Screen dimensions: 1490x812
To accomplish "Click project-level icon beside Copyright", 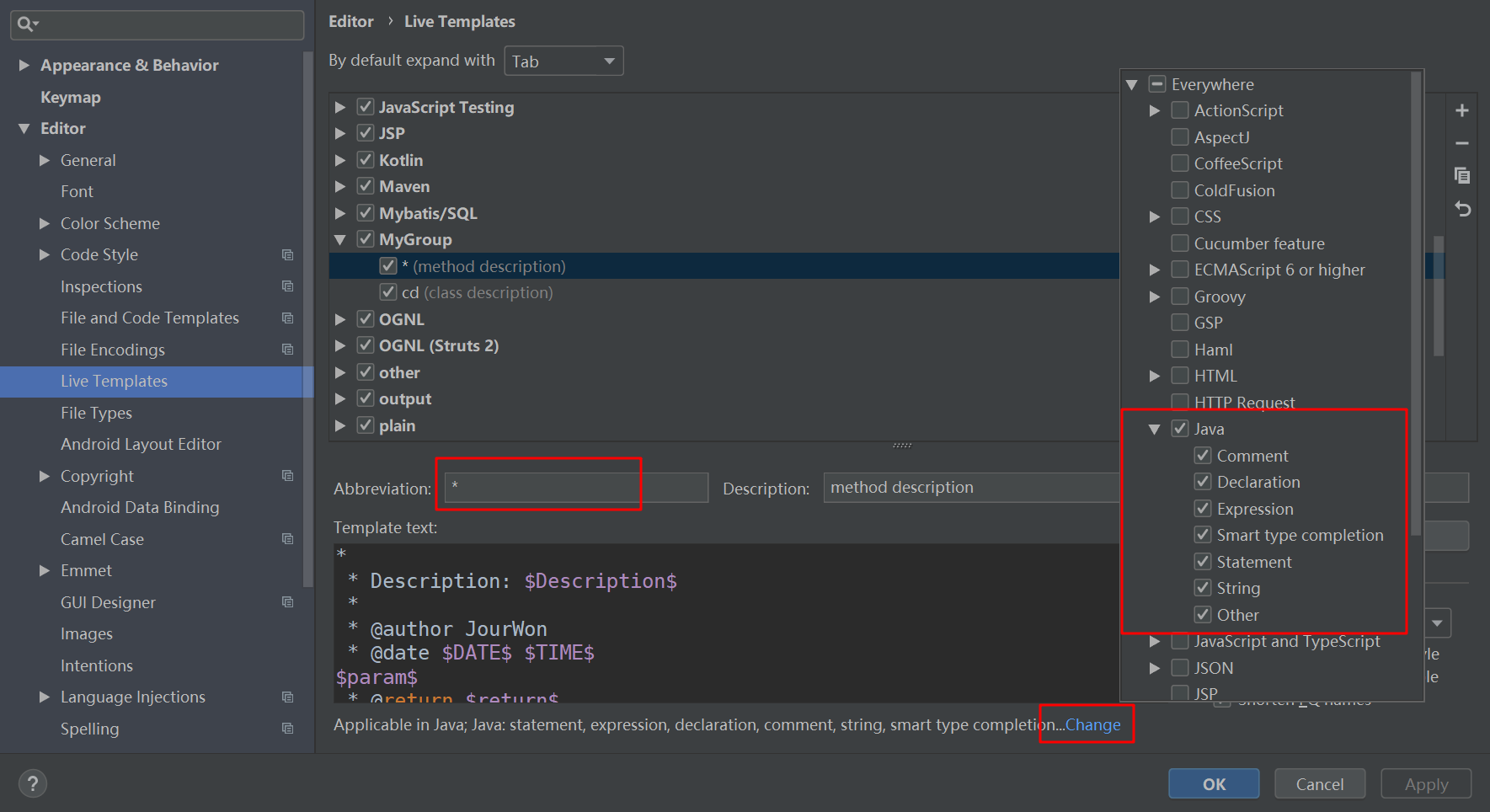I will (288, 476).
